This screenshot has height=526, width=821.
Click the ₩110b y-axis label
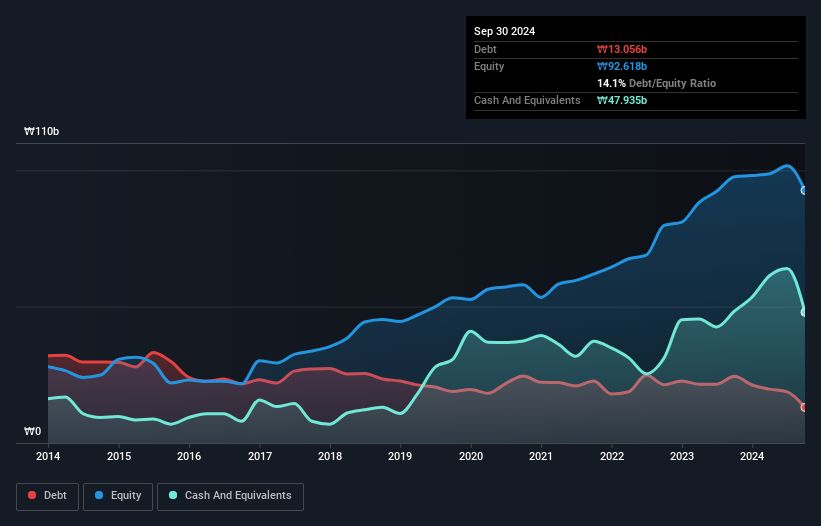tap(41, 131)
